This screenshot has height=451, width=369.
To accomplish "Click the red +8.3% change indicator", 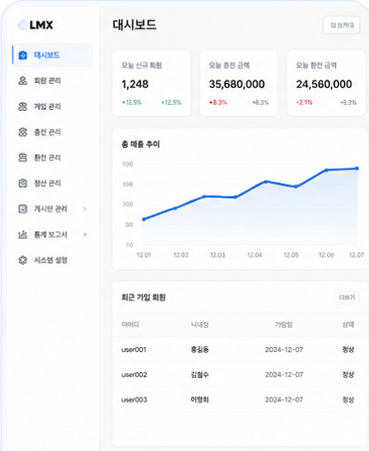I will pos(218,102).
